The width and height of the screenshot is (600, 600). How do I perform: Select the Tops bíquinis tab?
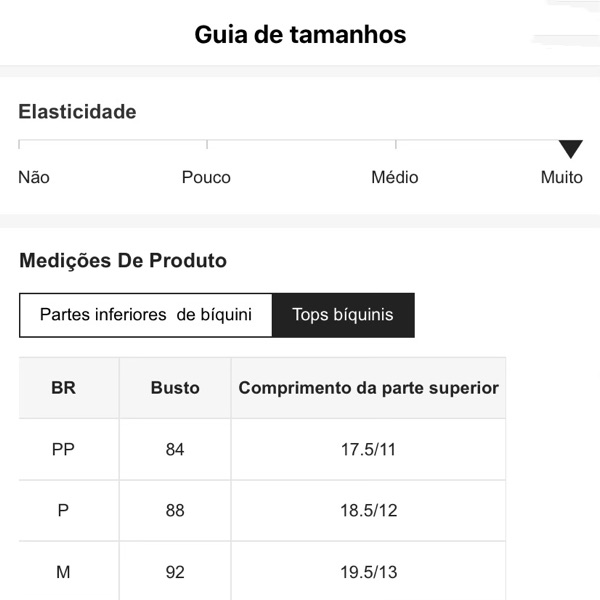(343, 315)
